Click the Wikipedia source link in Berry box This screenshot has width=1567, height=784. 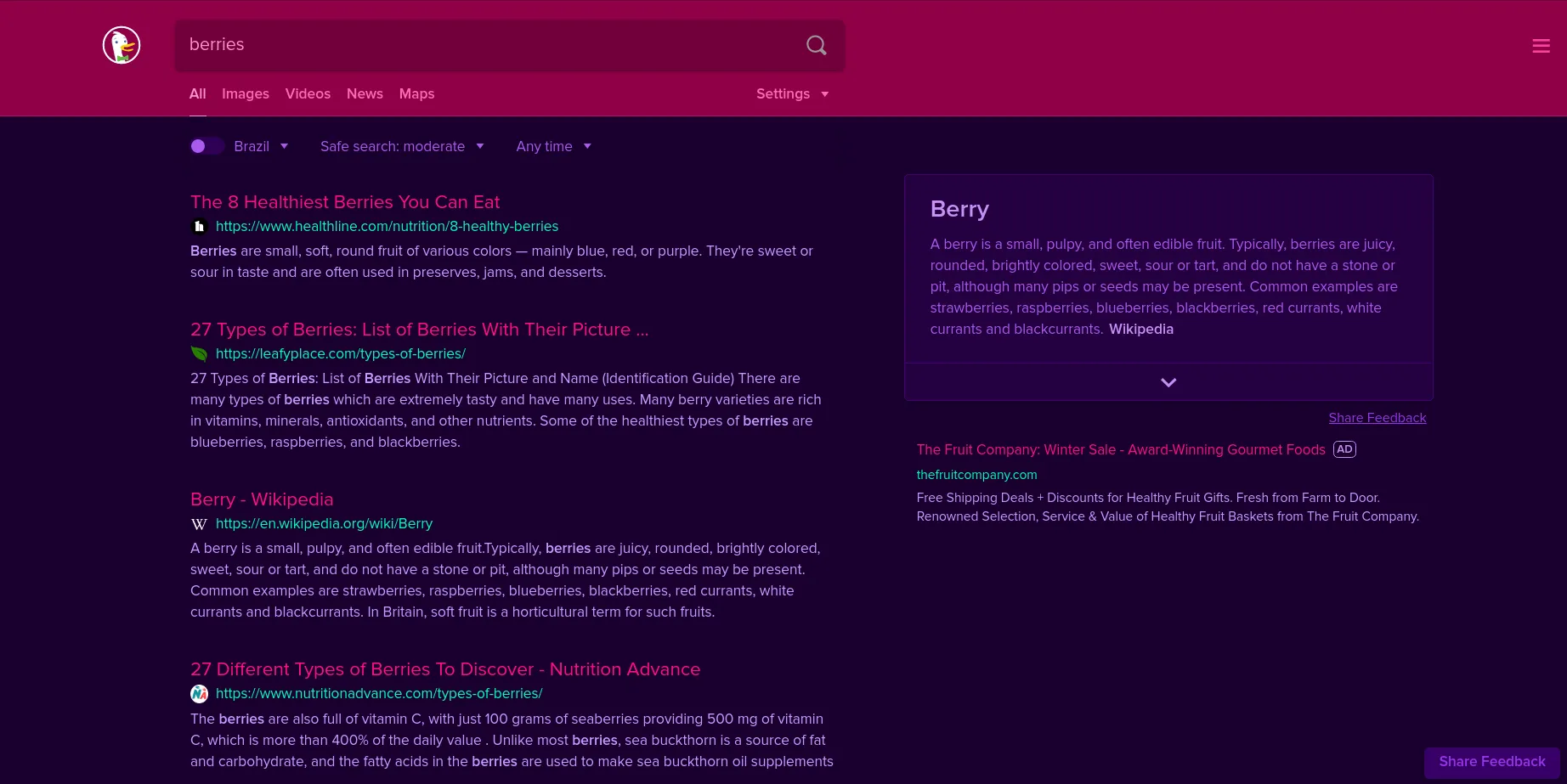point(1141,329)
